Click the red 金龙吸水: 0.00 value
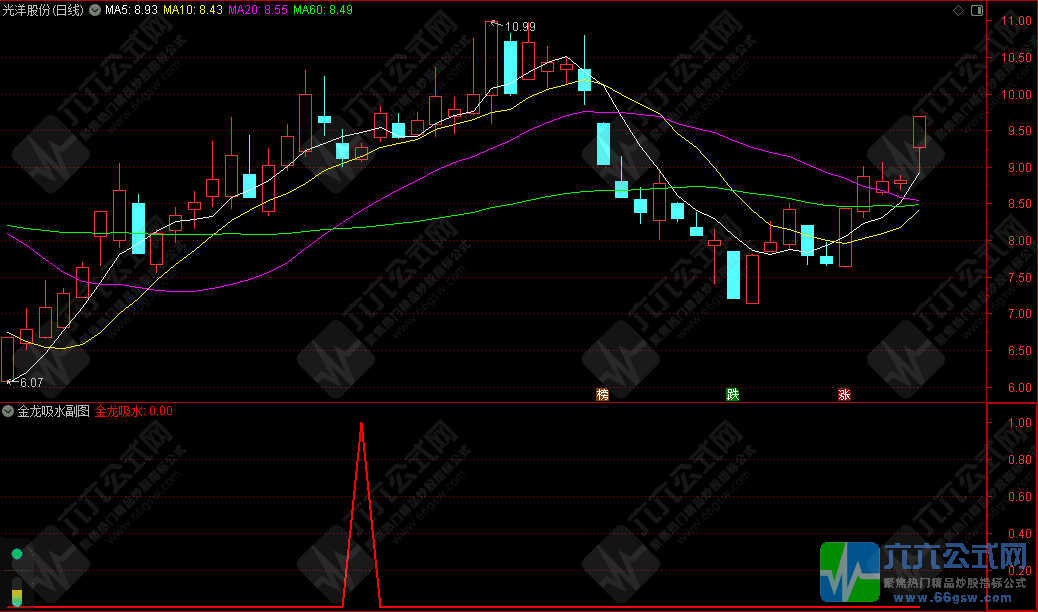The width and height of the screenshot is (1038, 612). click(x=134, y=411)
